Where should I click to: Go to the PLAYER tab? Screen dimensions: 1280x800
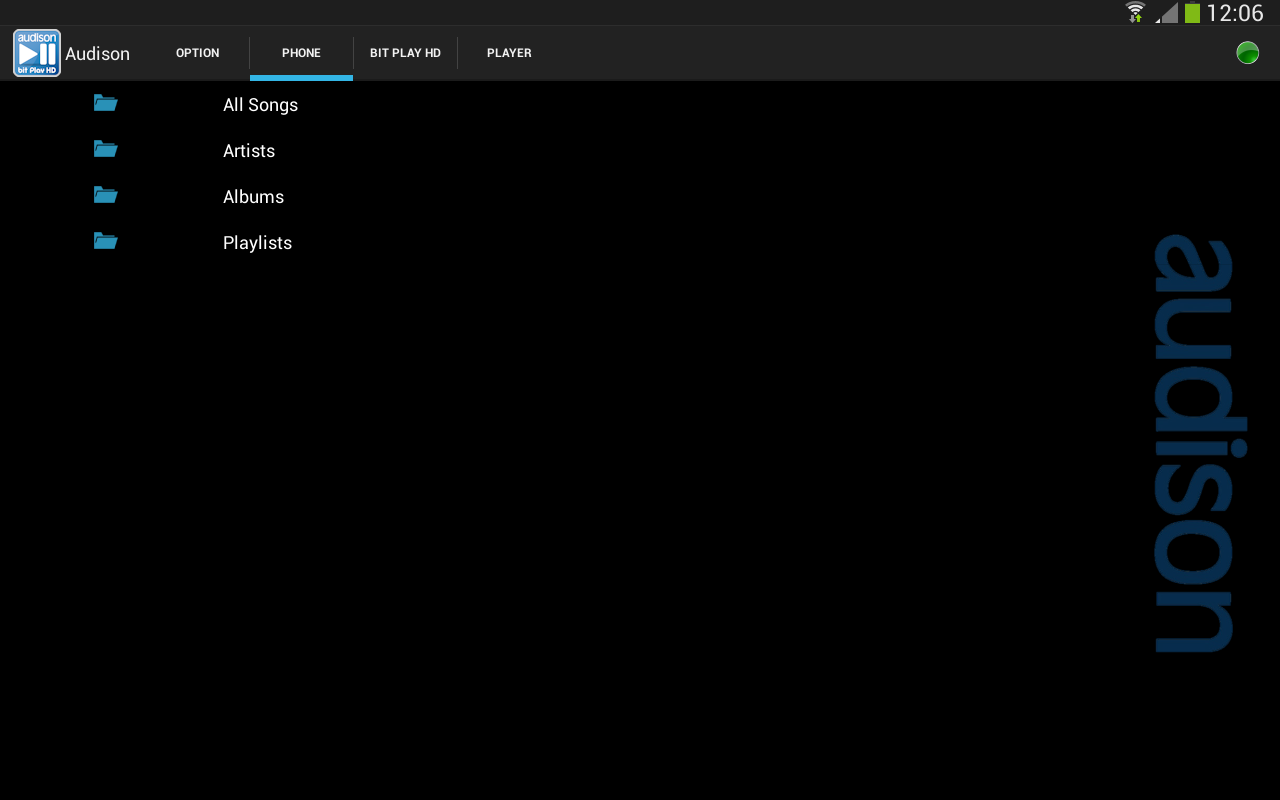click(509, 53)
